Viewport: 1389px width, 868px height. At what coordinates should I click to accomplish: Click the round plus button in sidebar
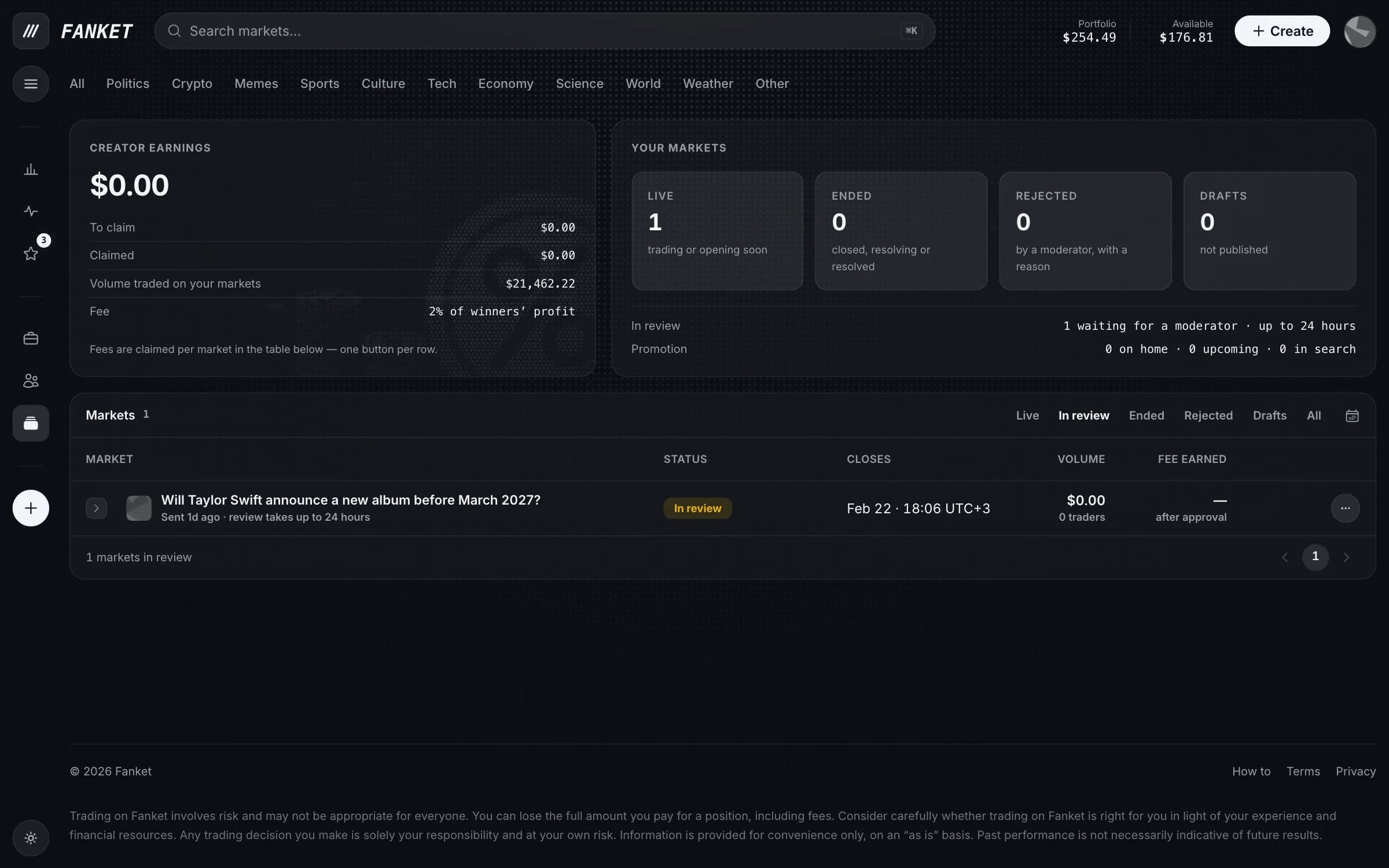point(31,508)
